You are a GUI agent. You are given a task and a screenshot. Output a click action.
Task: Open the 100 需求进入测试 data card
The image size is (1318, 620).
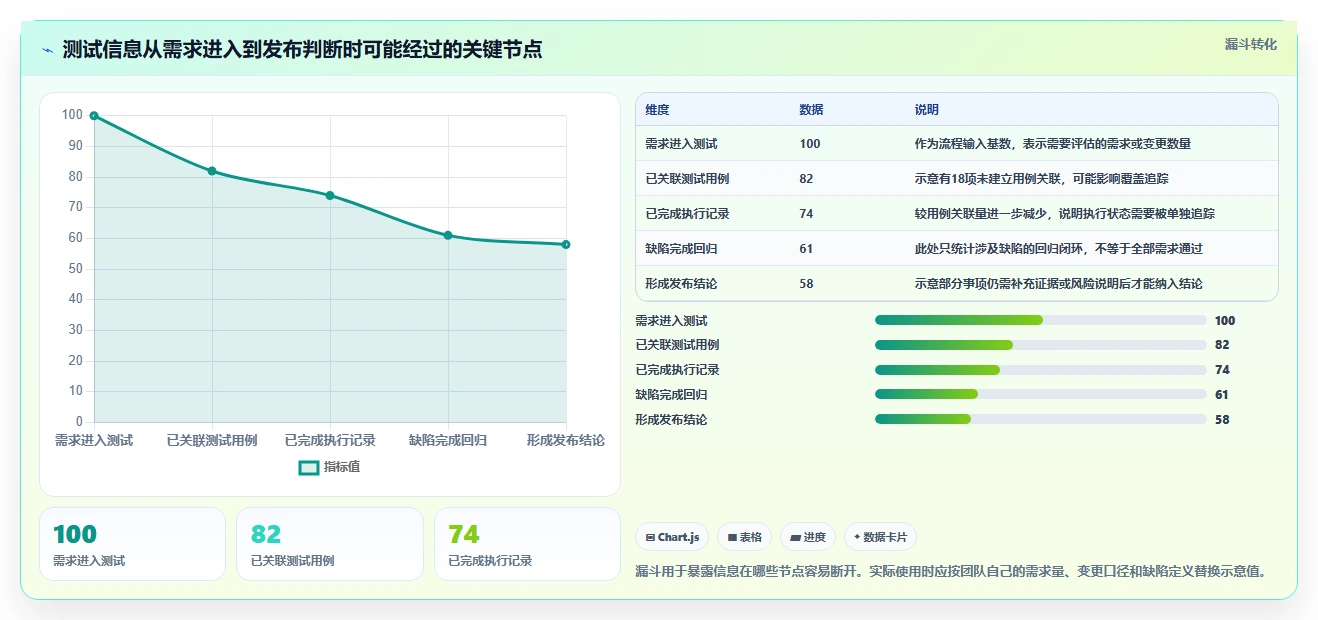[132, 544]
